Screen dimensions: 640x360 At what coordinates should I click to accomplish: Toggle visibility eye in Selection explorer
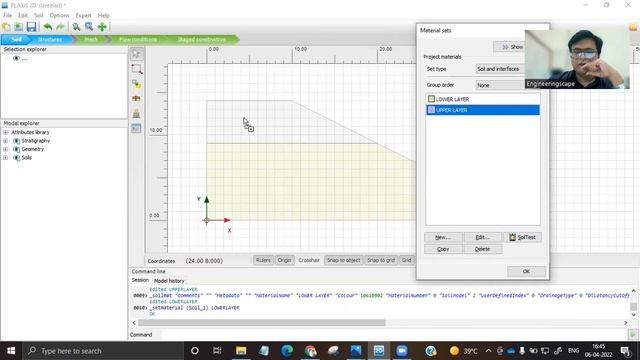point(16,58)
